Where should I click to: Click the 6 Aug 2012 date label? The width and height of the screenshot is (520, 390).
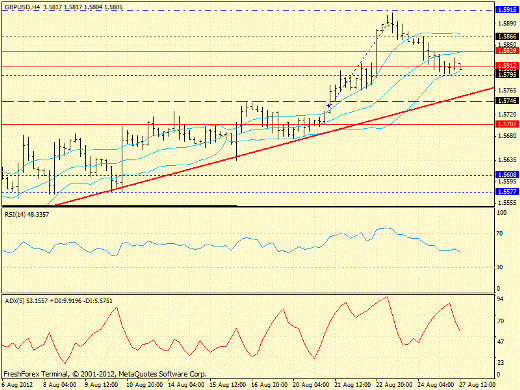point(18,385)
